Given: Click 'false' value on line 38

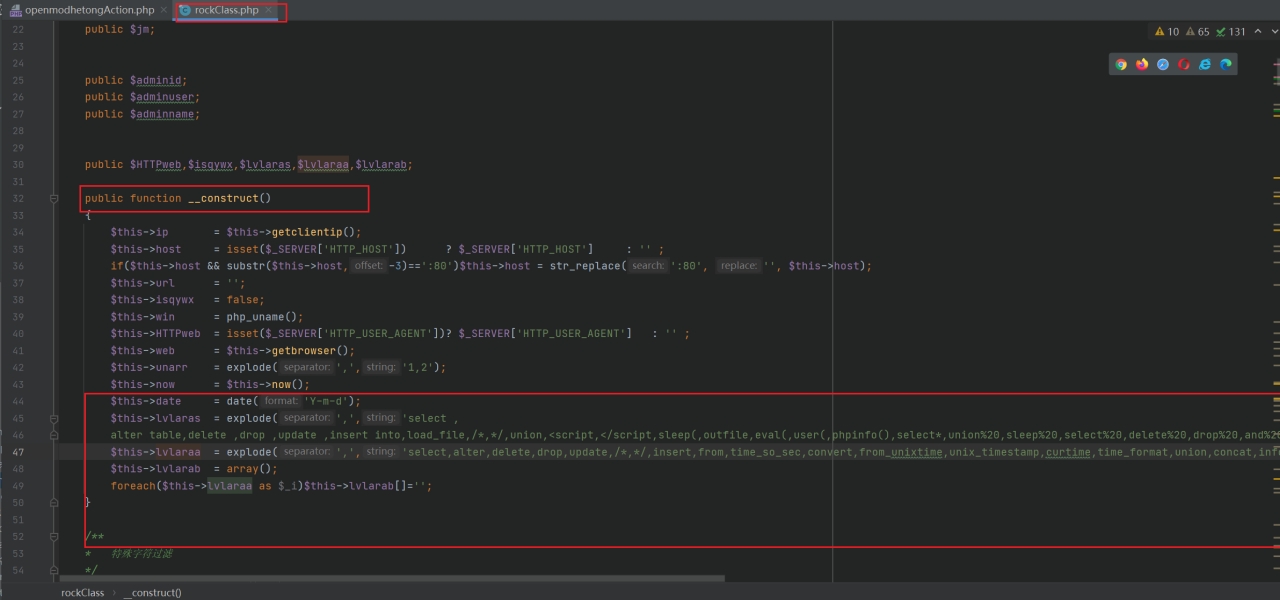Looking at the screenshot, I should click(243, 300).
